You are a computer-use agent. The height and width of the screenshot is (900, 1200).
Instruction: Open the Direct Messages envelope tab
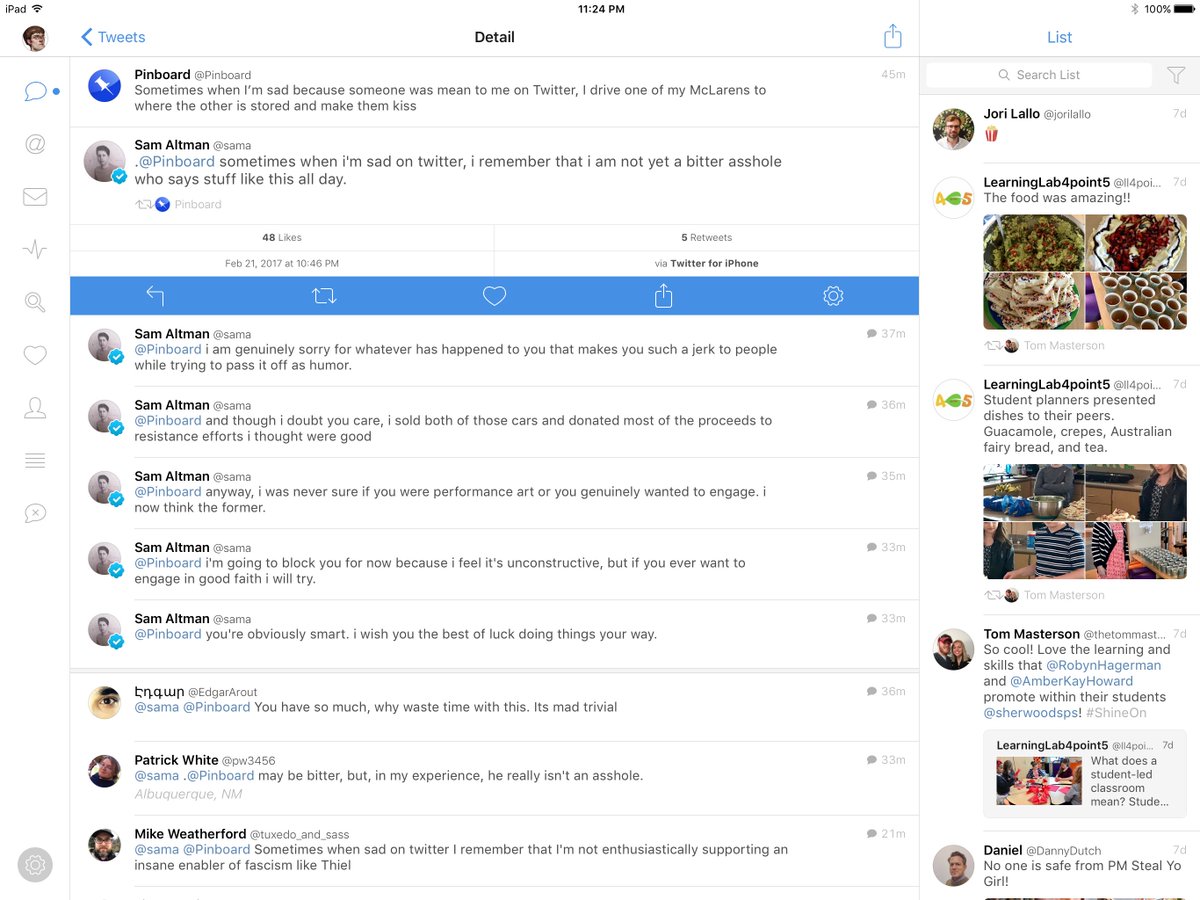pyautogui.click(x=35, y=197)
